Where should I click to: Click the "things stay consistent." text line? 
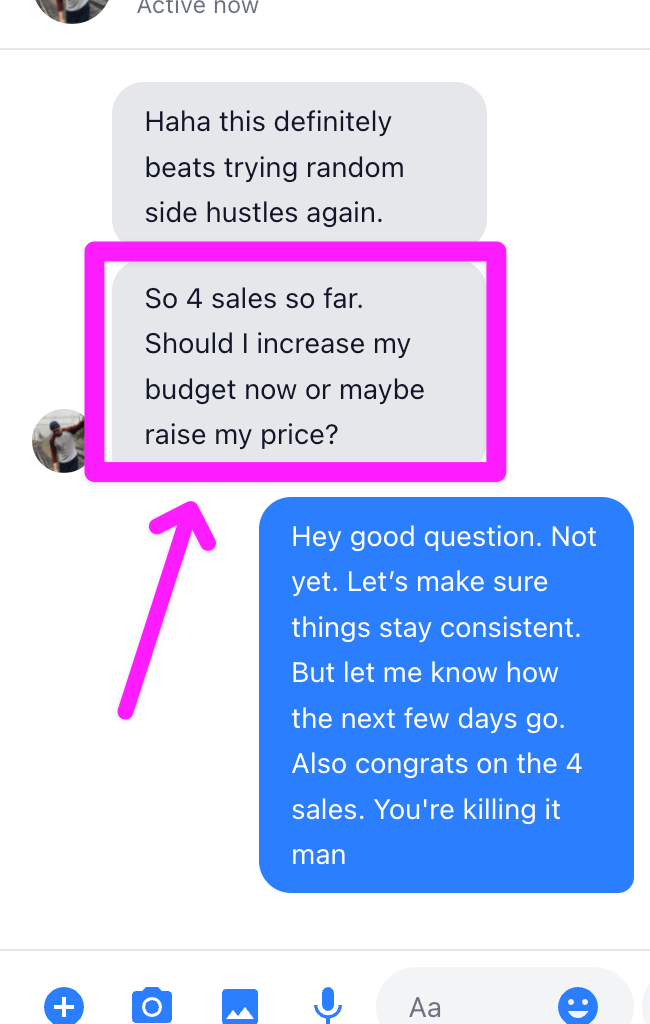(436, 627)
